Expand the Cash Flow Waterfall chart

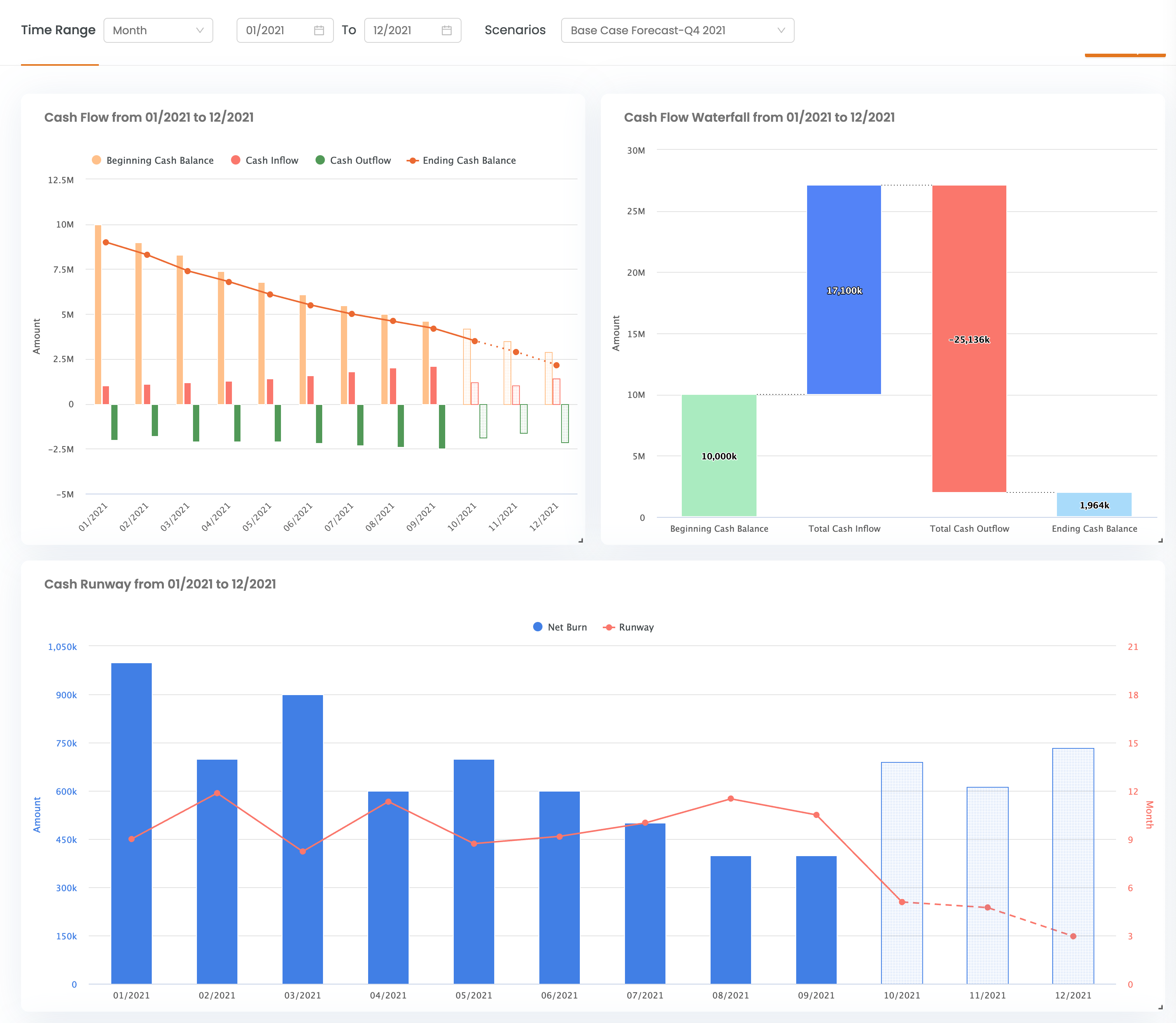pyautogui.click(x=1160, y=541)
